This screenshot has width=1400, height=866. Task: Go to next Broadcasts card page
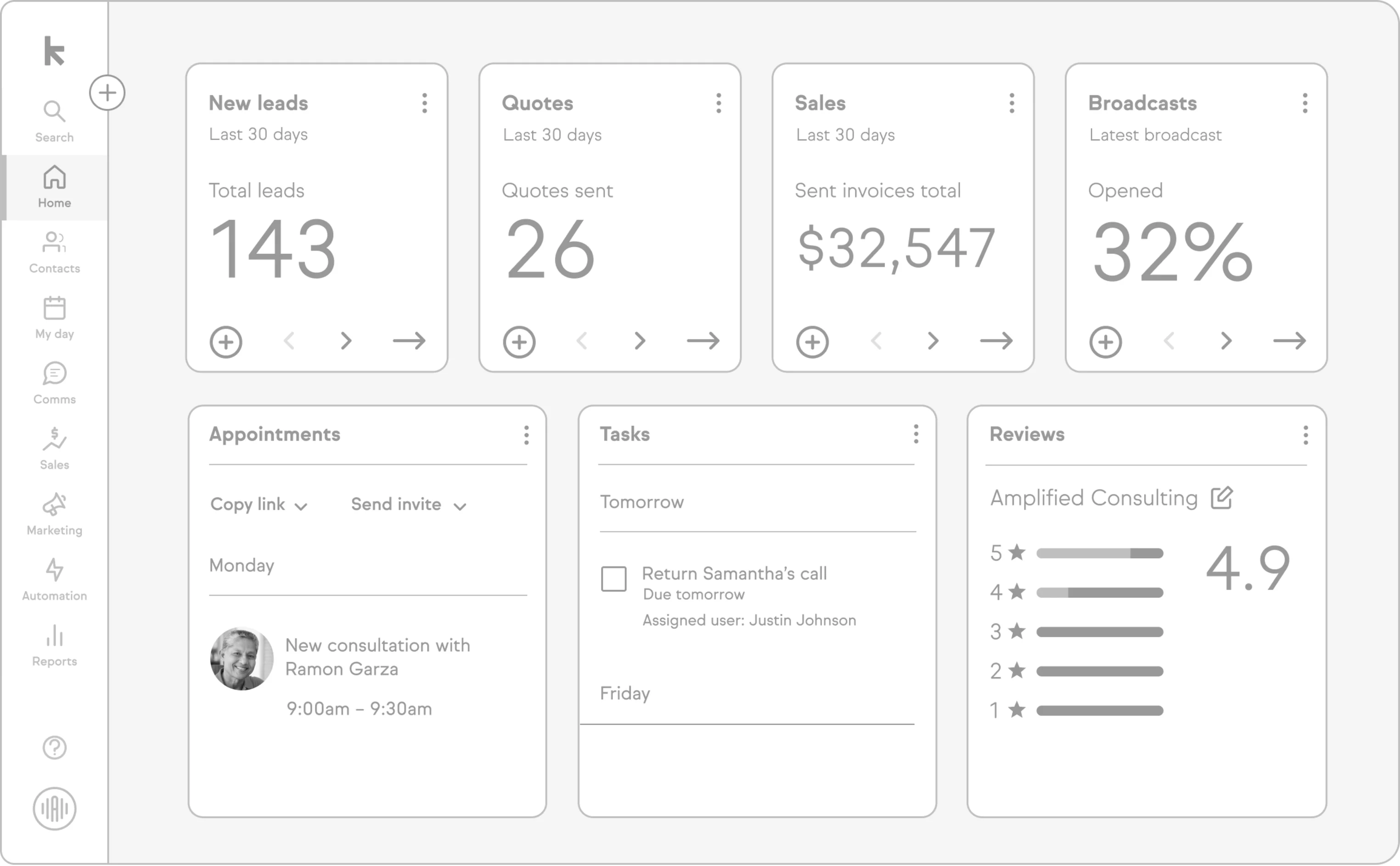click(x=1226, y=341)
